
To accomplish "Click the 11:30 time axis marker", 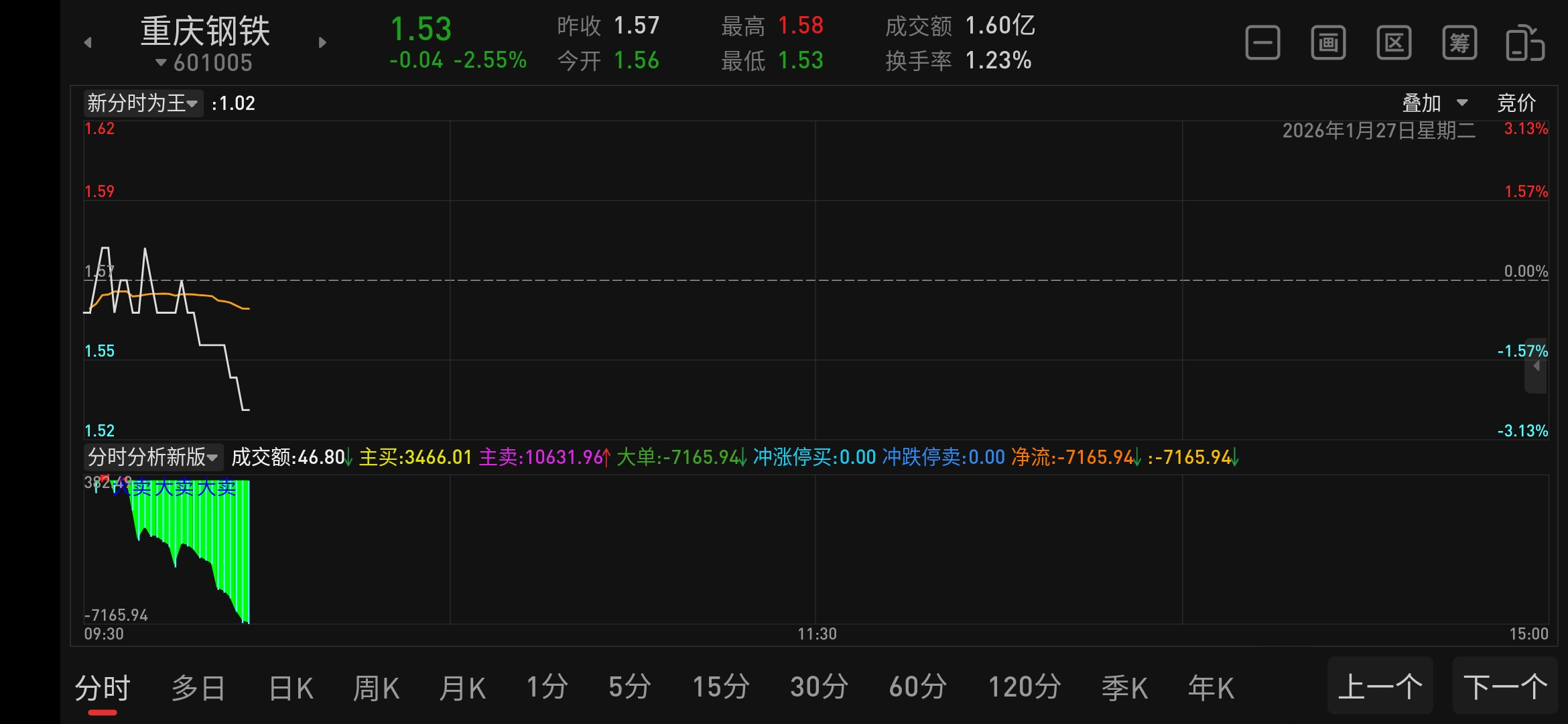I will click(817, 633).
